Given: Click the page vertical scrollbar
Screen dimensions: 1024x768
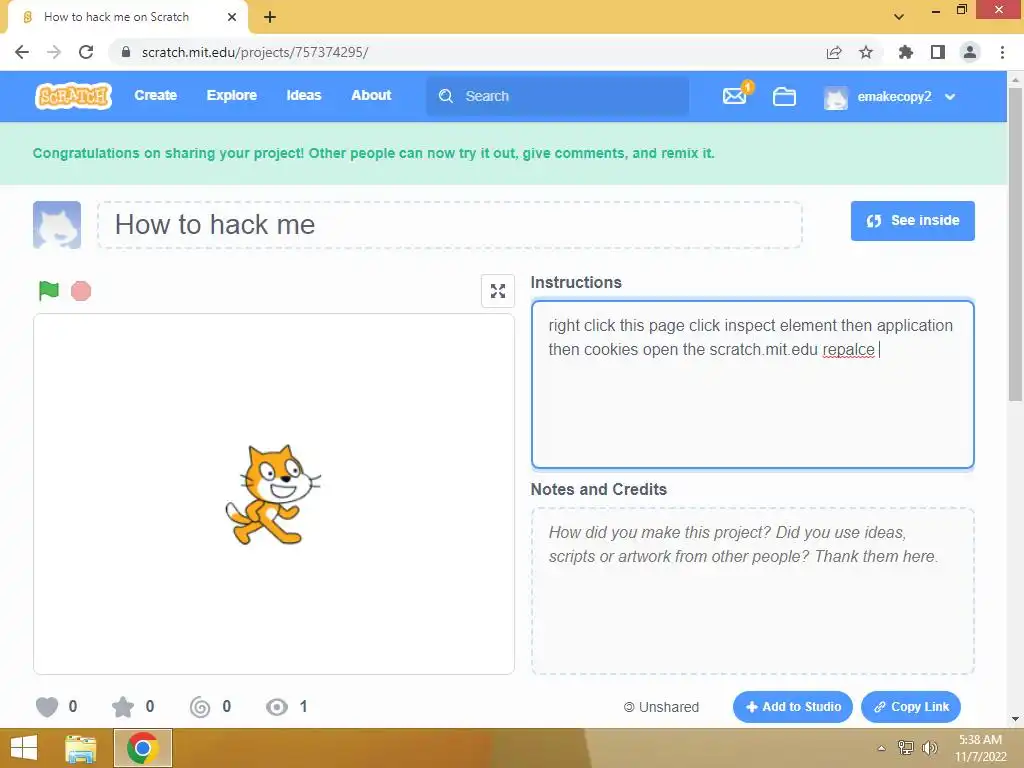Looking at the screenshot, I should tap(1015, 244).
